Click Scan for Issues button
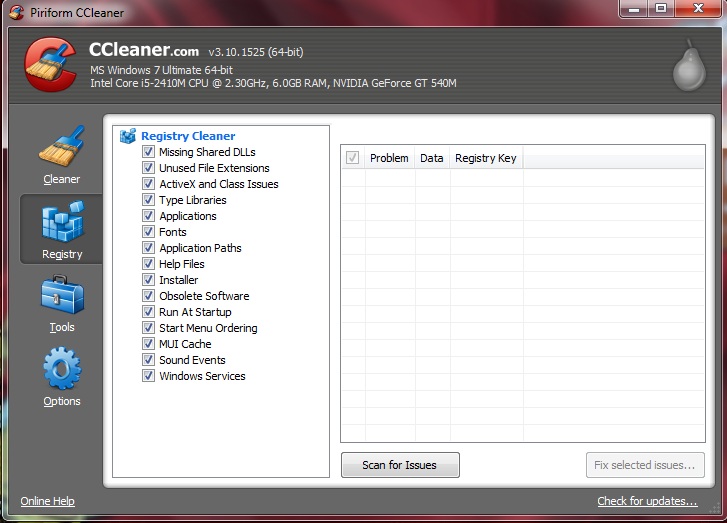This screenshot has width=727, height=523. 400,465
